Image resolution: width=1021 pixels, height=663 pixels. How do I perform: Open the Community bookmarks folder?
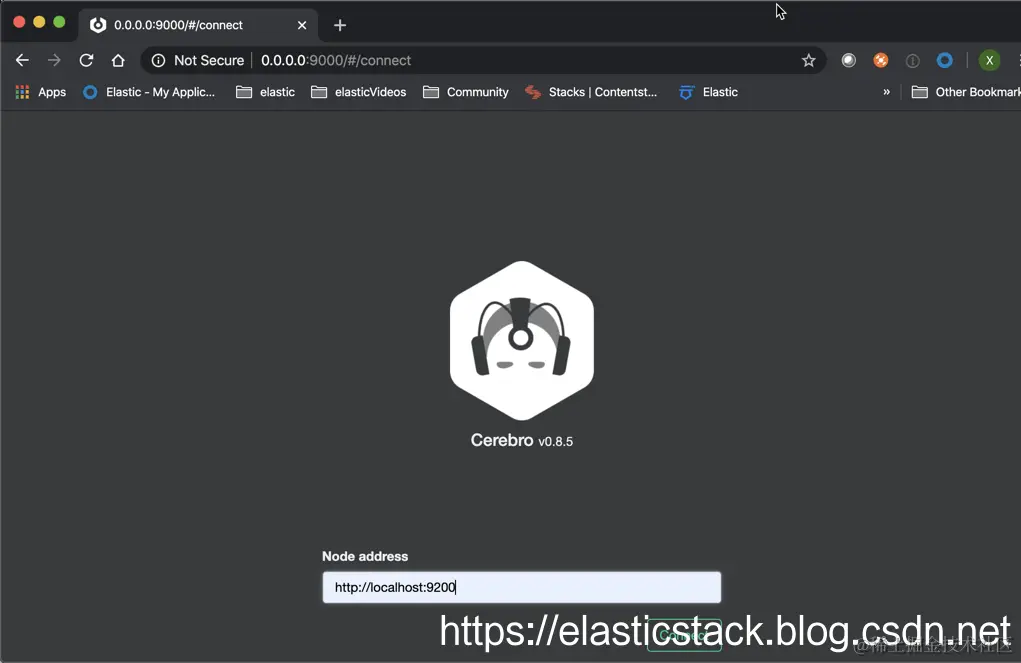(x=466, y=92)
